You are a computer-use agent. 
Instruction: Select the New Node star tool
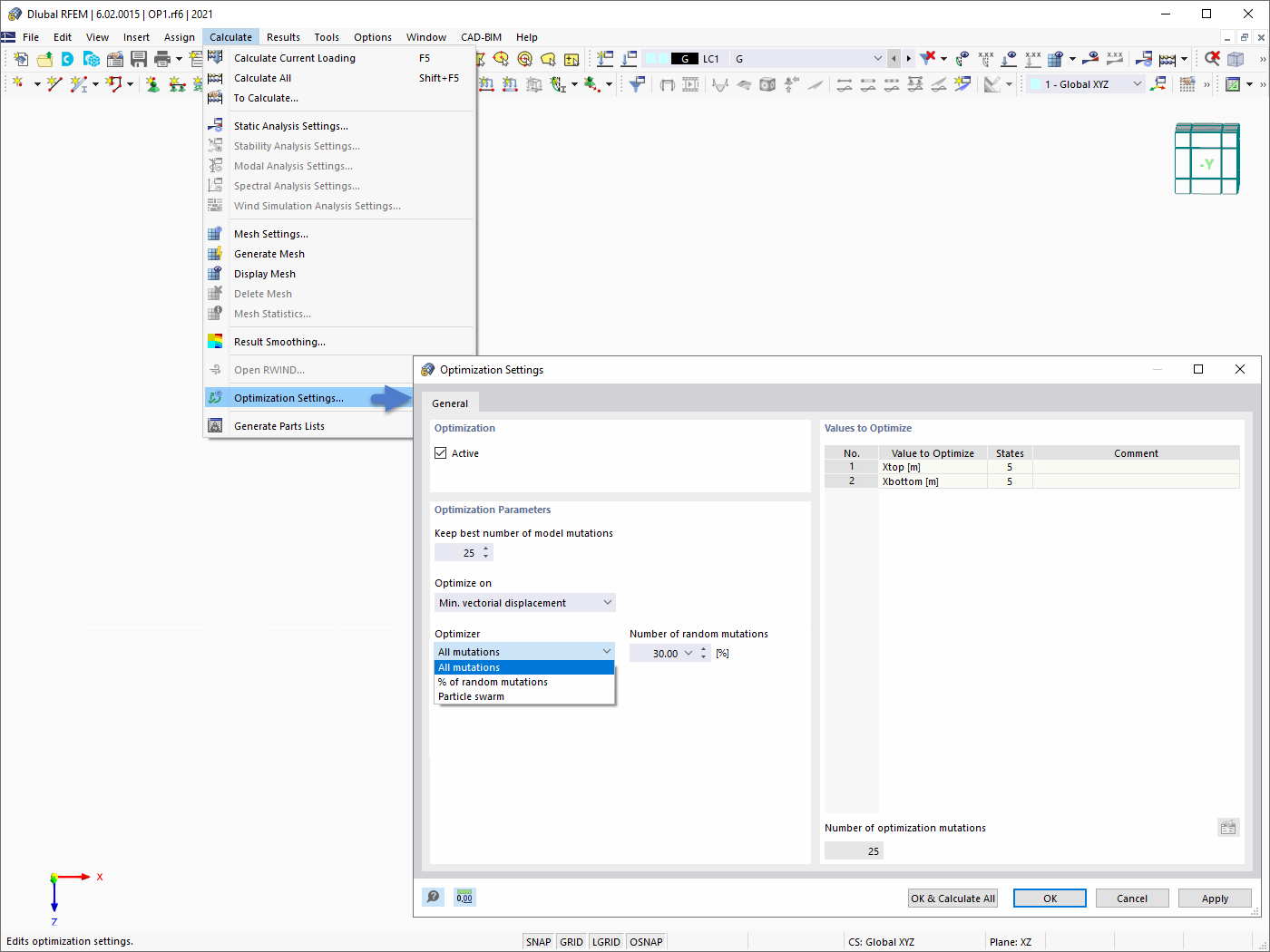[x=18, y=83]
